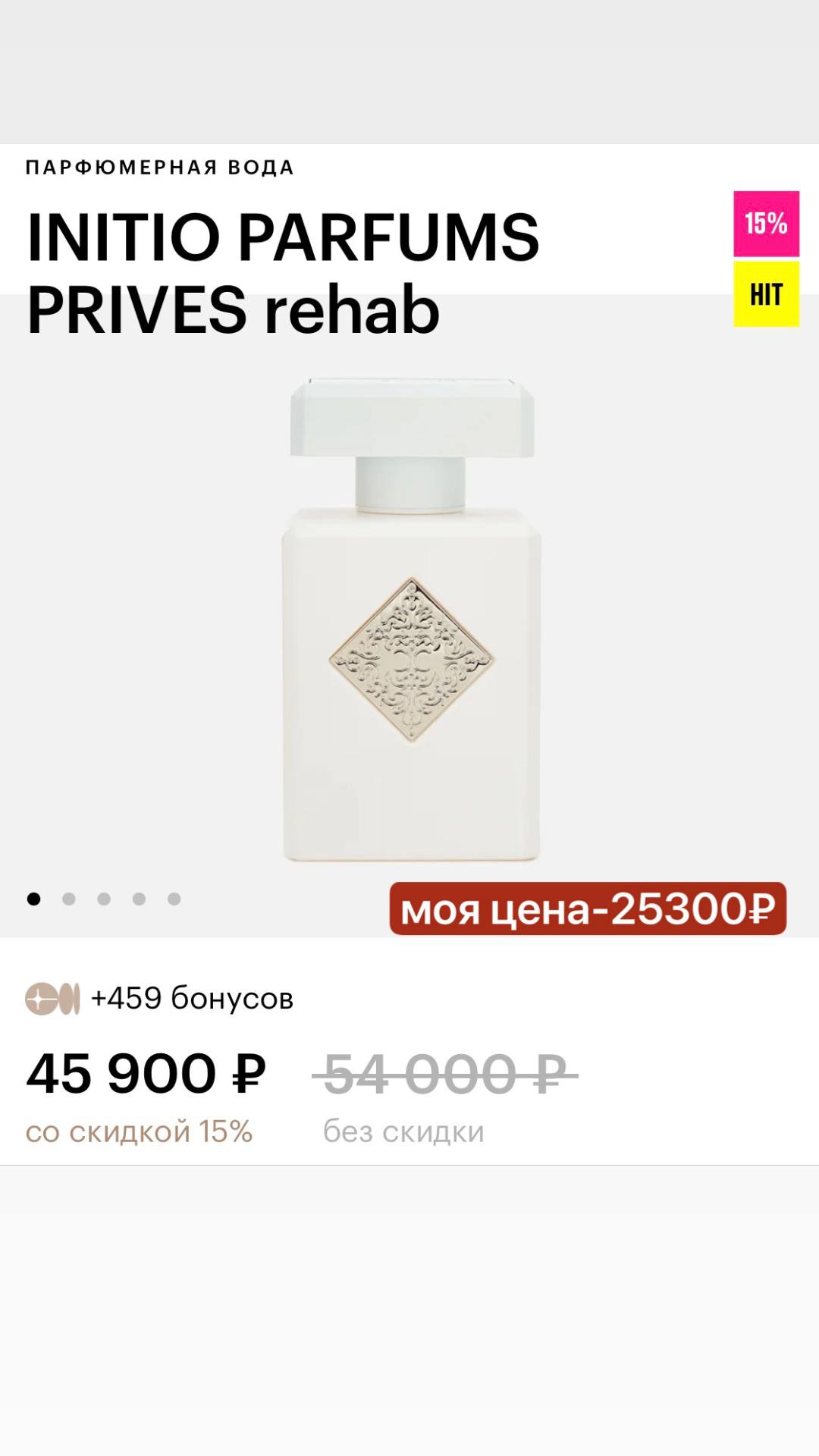Tap the diamond emblem on the bottle
This screenshot has width=819, height=1456.
pyautogui.click(x=412, y=659)
